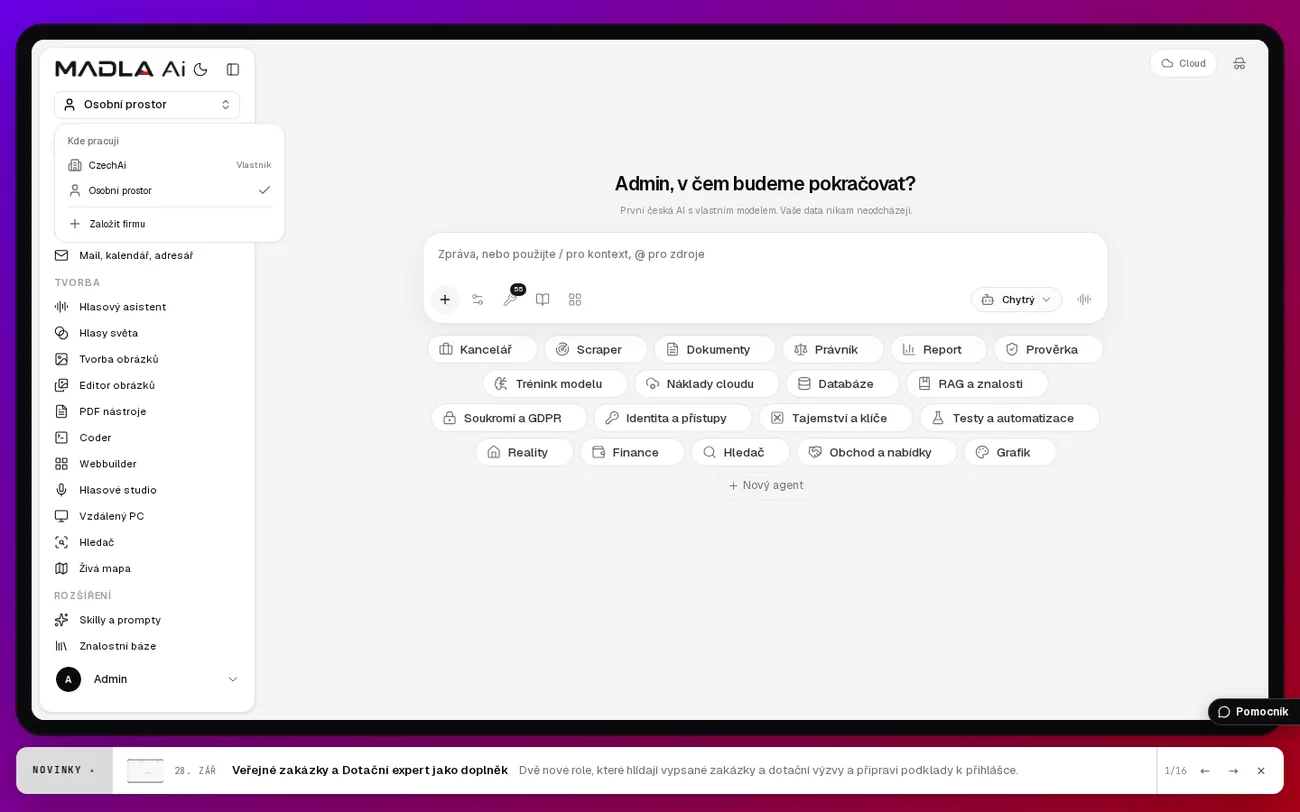1300x812 pixels.
Task: Click the Cloud button at top right
Action: 1183,63
